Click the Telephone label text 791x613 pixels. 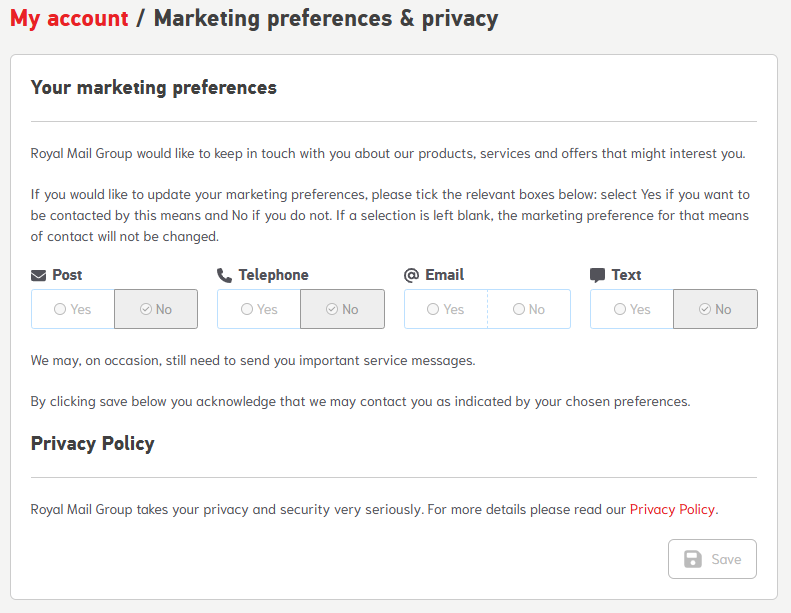click(273, 275)
